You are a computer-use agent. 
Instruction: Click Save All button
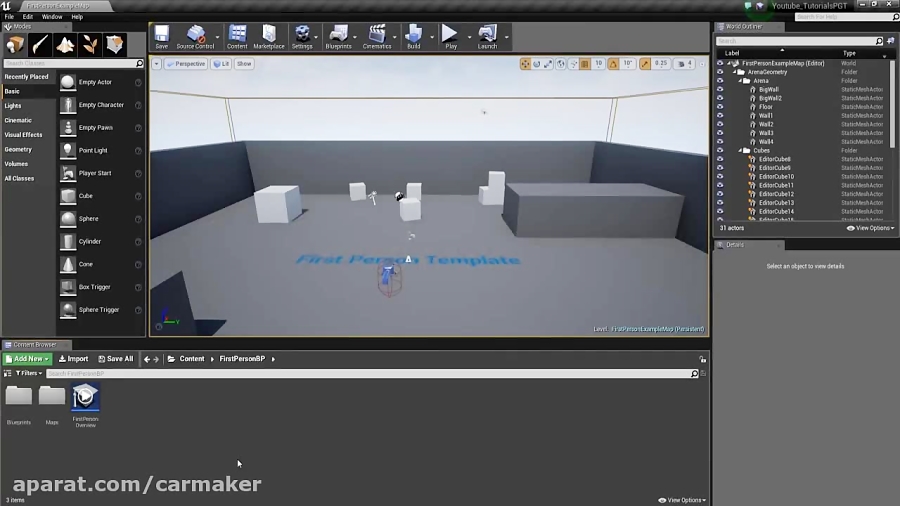click(115, 359)
